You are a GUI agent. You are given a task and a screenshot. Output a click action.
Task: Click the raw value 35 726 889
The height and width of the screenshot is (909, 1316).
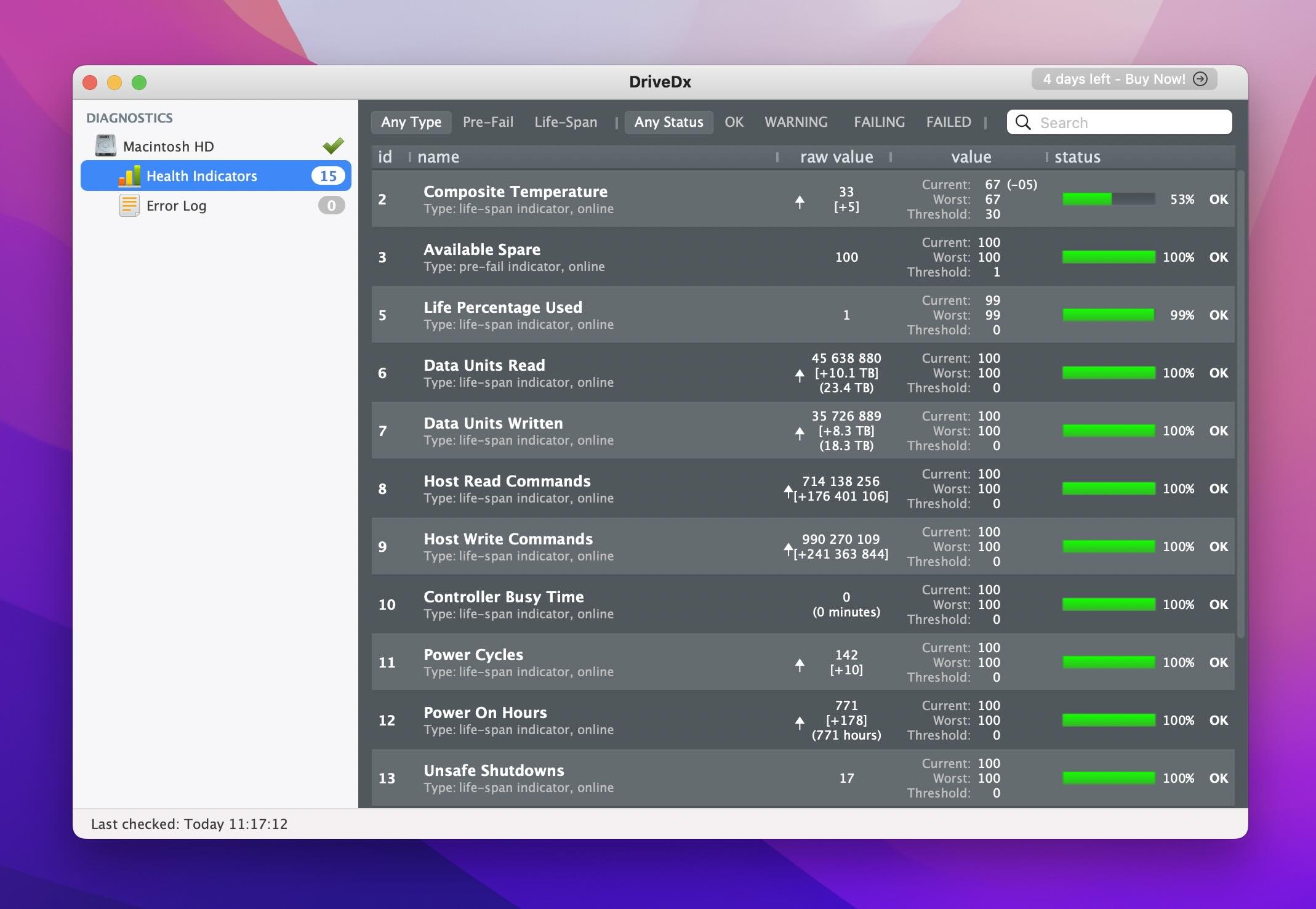(x=846, y=416)
